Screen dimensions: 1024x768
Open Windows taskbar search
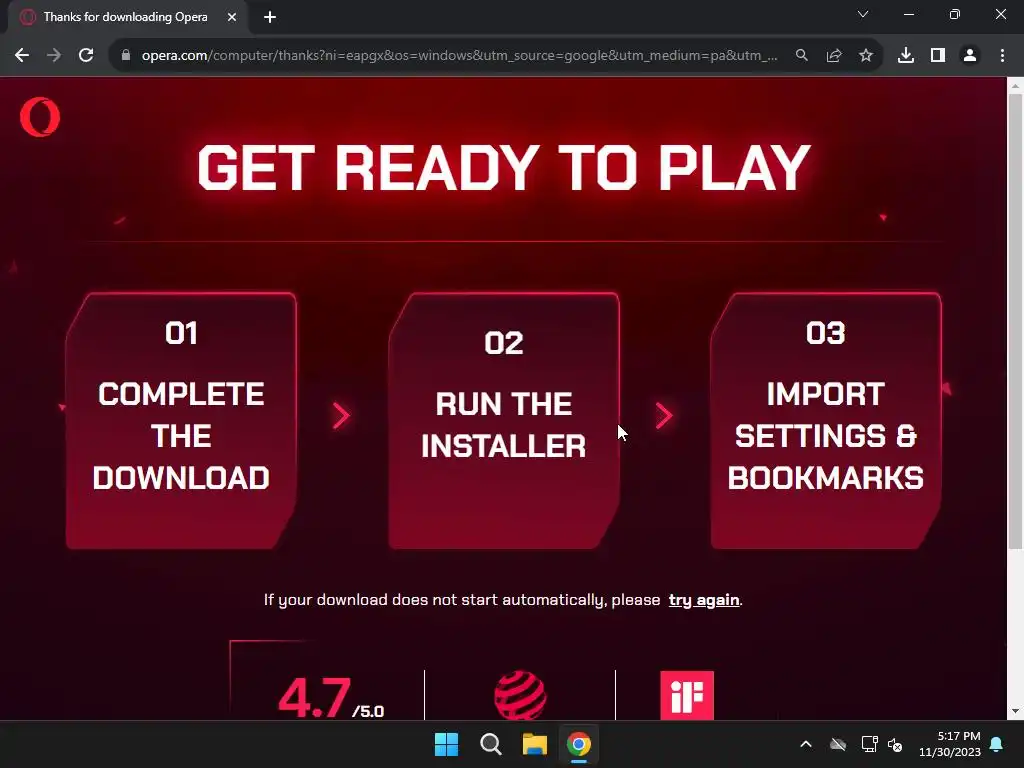490,744
